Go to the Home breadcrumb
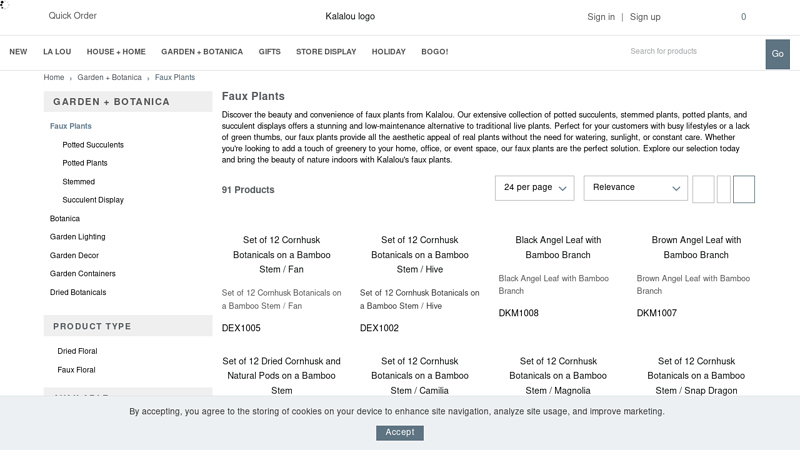 (54, 77)
